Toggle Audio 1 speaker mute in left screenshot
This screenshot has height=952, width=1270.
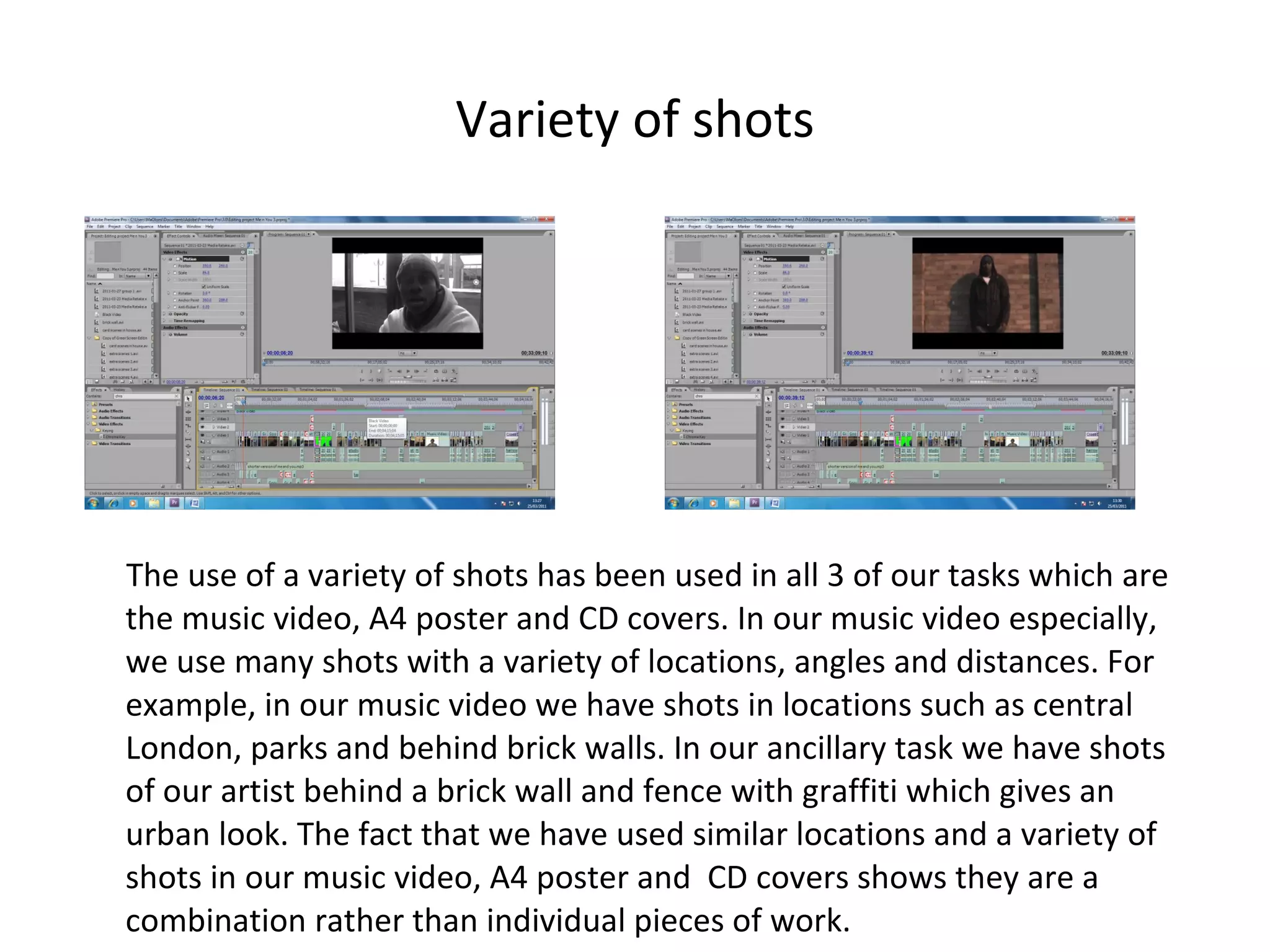[x=202, y=451]
